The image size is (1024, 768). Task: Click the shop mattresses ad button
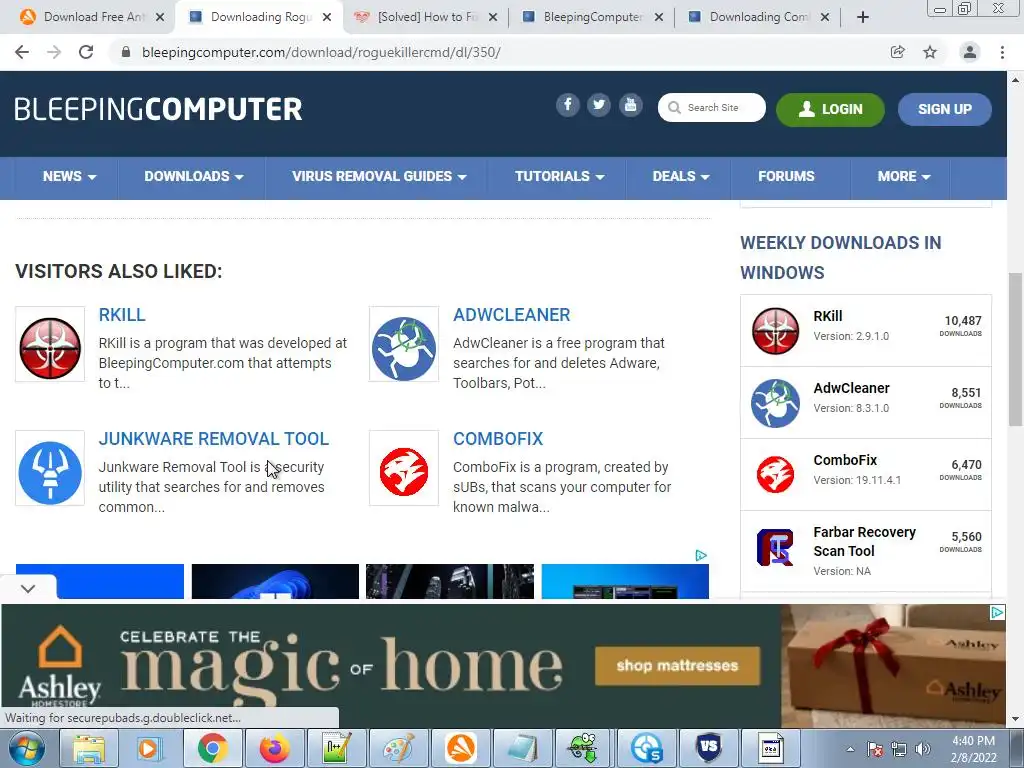tap(677, 665)
